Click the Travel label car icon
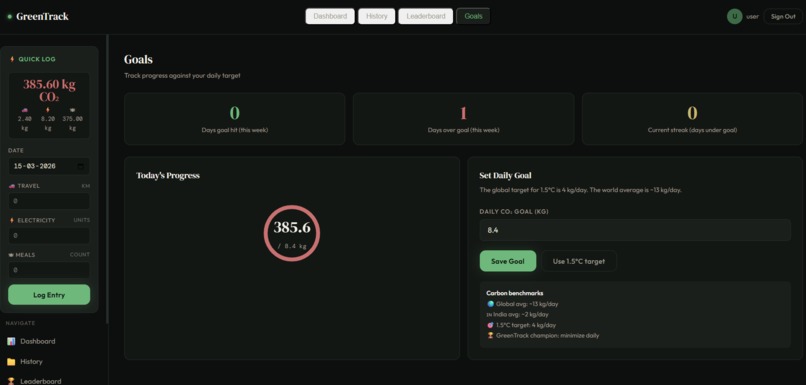The width and height of the screenshot is (806, 385). click(x=12, y=186)
